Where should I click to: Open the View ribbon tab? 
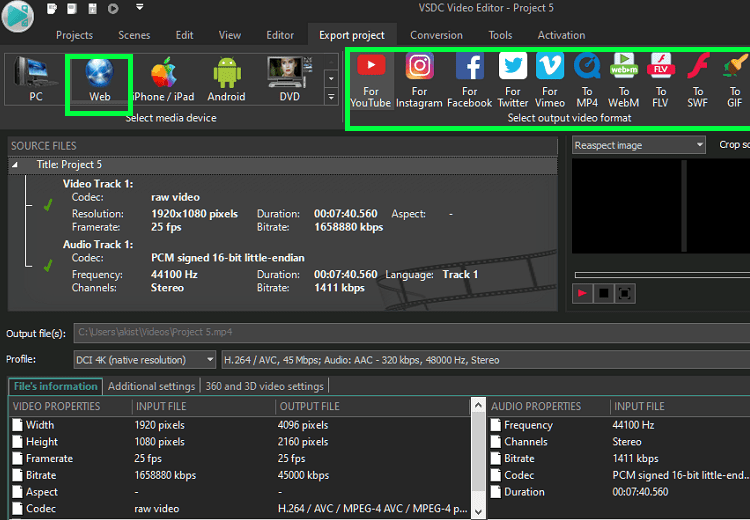tap(230, 35)
